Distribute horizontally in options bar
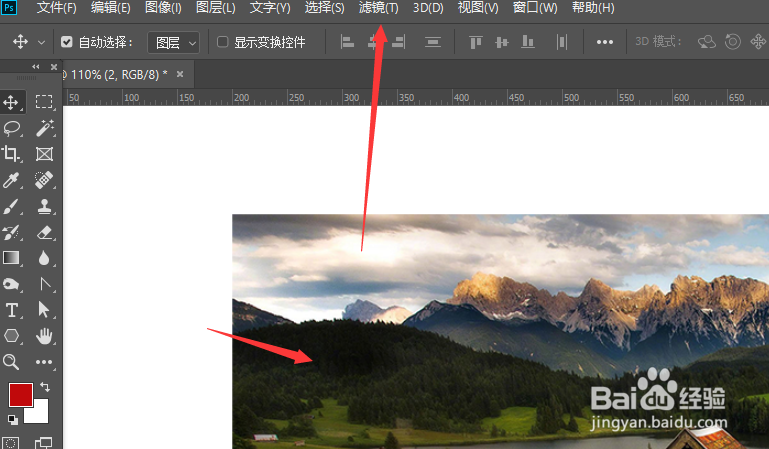The height and width of the screenshot is (449, 769). click(562, 42)
